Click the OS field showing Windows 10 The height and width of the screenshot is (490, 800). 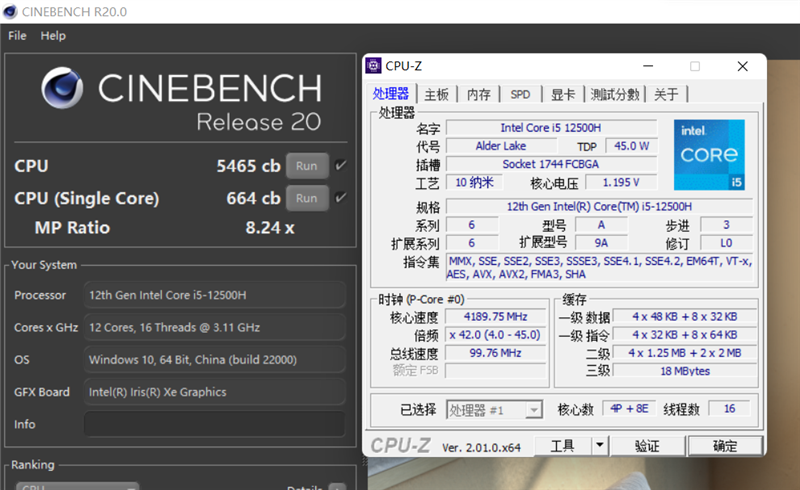[x=215, y=359]
